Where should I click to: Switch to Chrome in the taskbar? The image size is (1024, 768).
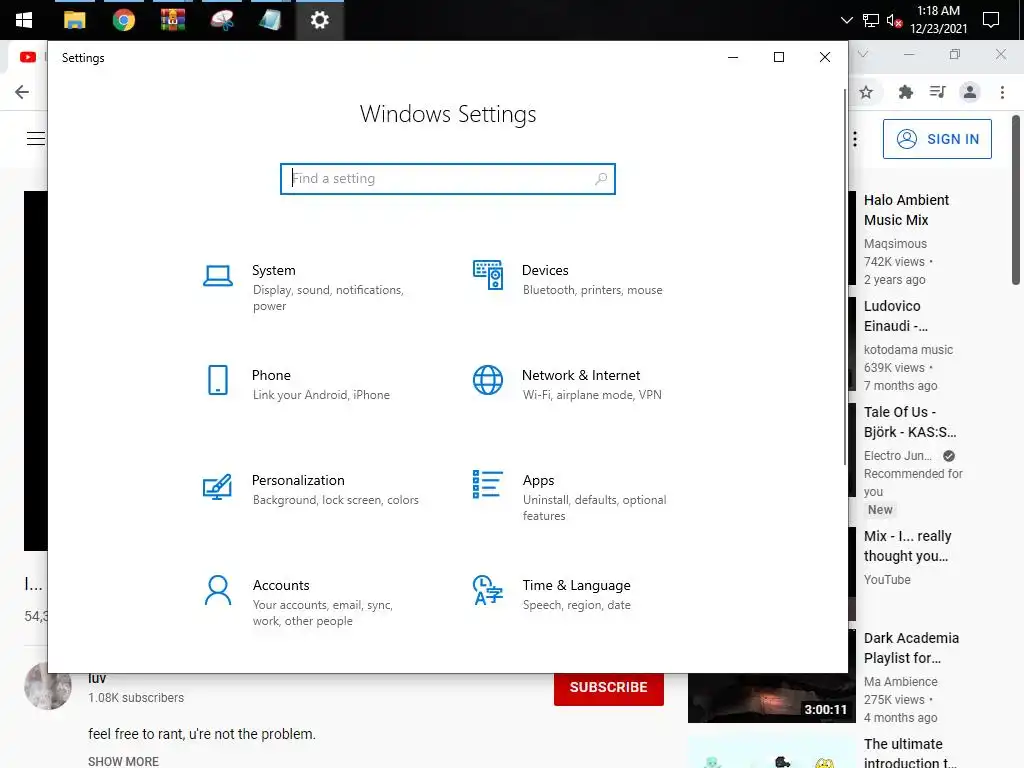click(123, 20)
